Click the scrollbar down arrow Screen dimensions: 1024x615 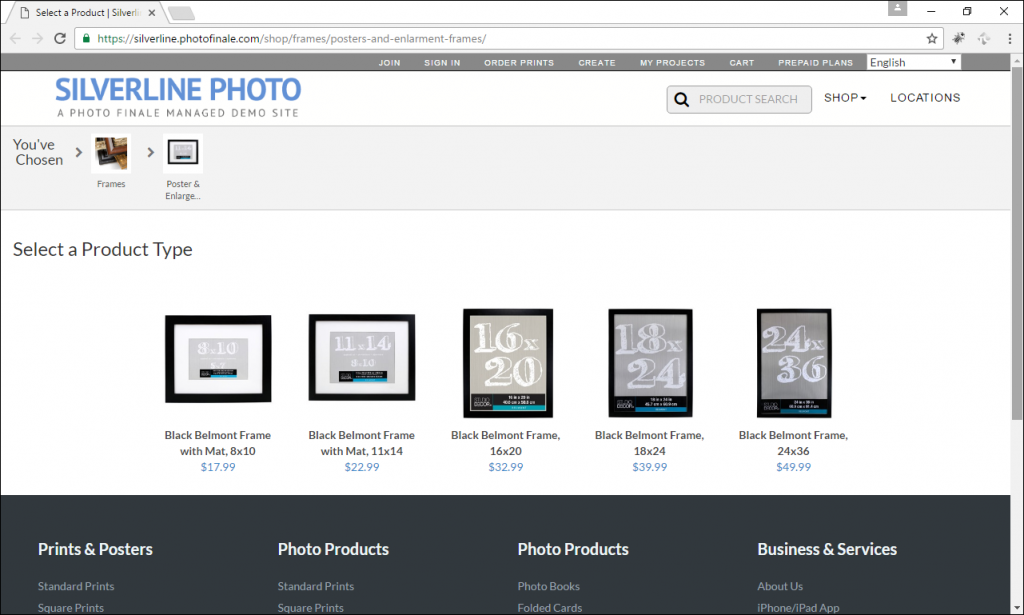point(1017,609)
